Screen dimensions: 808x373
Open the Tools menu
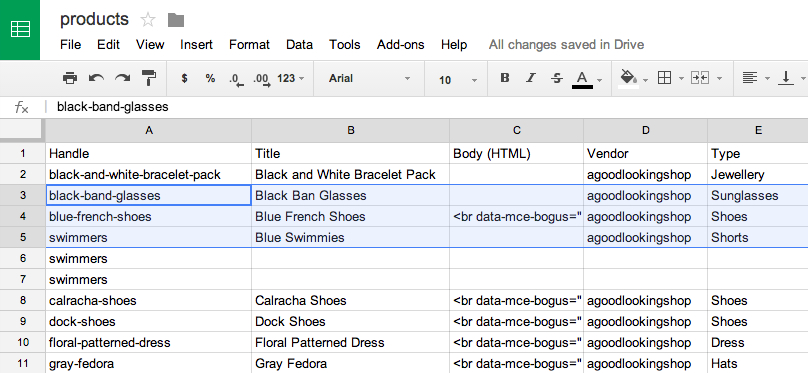click(345, 45)
